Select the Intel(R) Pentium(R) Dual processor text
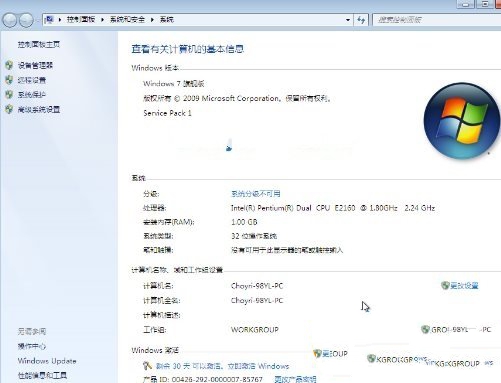 pos(333,208)
